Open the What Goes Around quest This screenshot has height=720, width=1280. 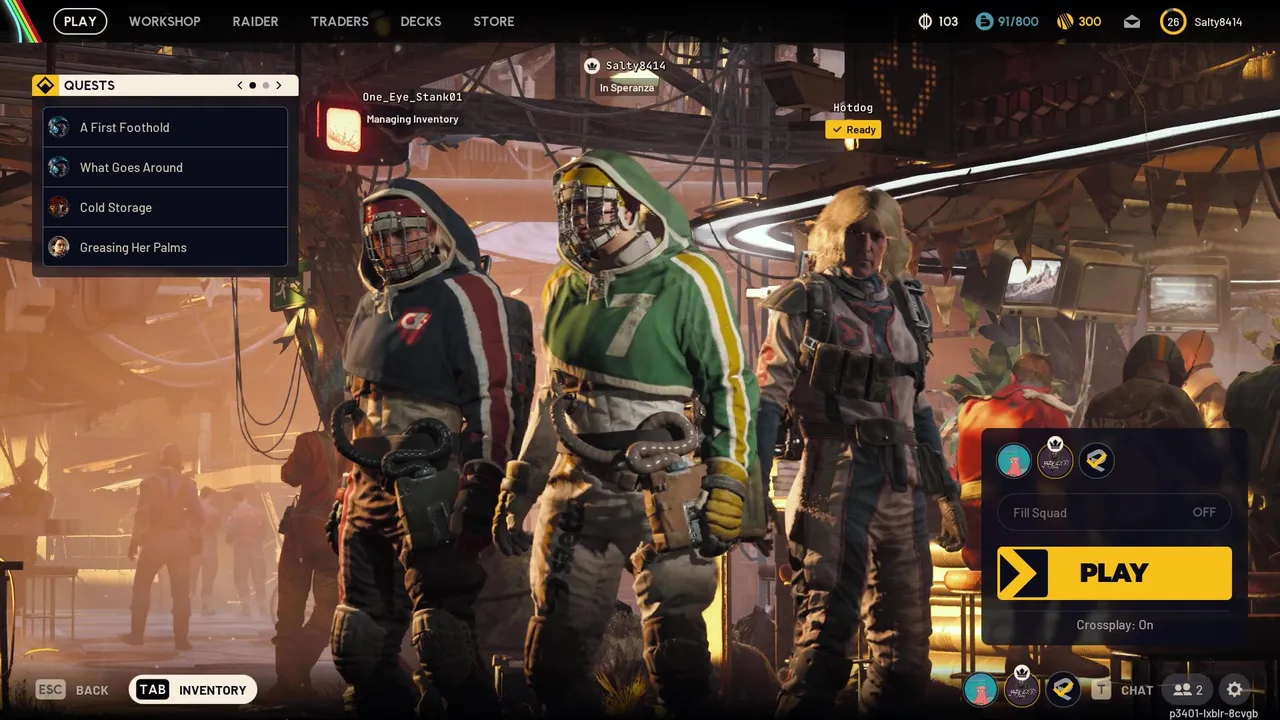[166, 167]
